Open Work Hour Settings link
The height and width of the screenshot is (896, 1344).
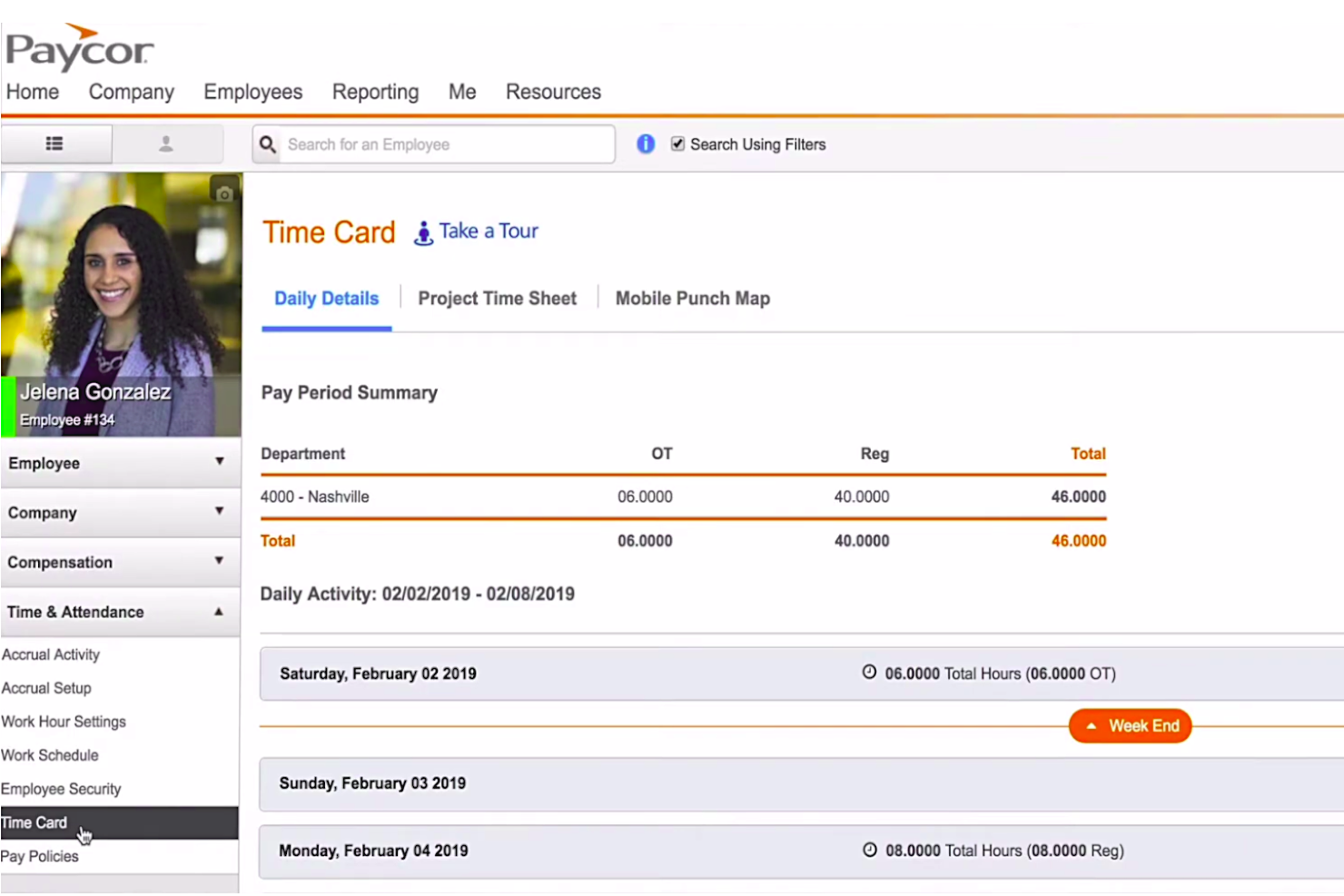click(64, 722)
